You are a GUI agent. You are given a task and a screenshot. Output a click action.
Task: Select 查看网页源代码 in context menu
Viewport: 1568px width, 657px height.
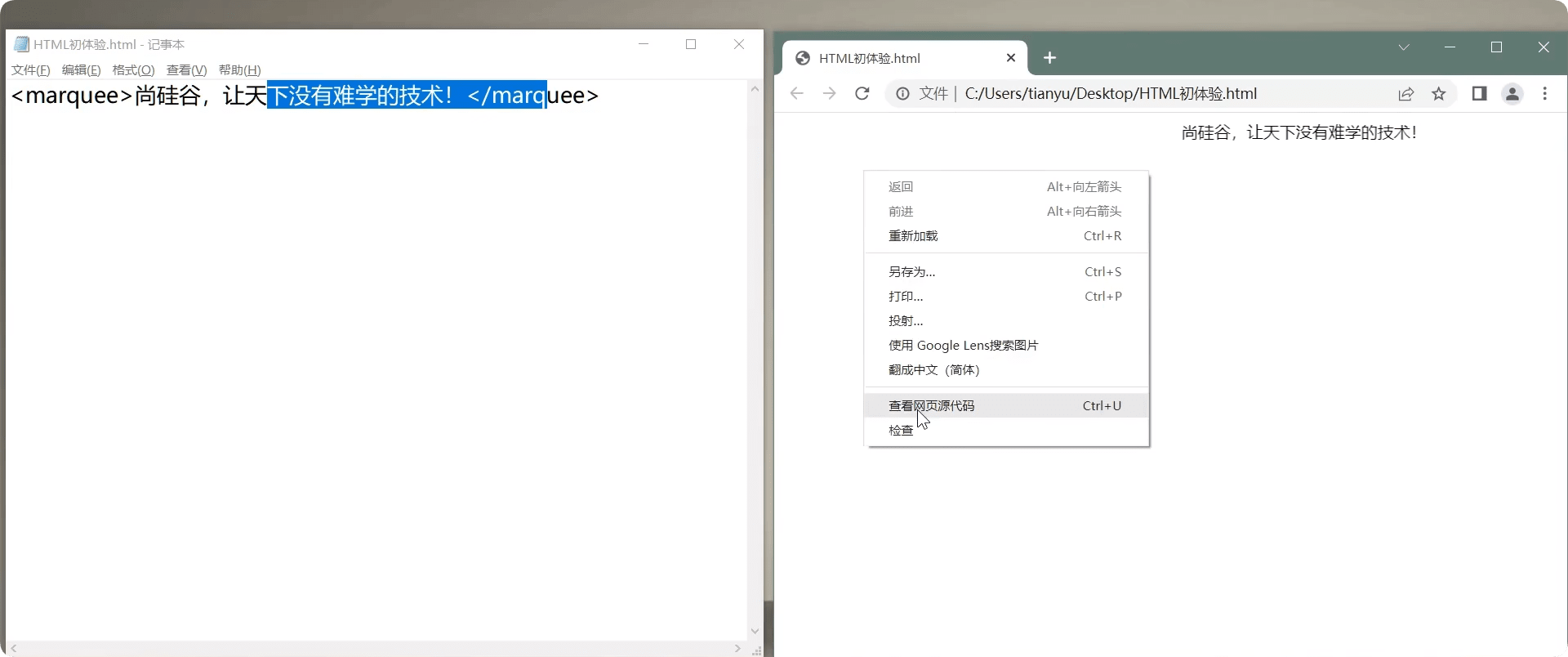931,406
